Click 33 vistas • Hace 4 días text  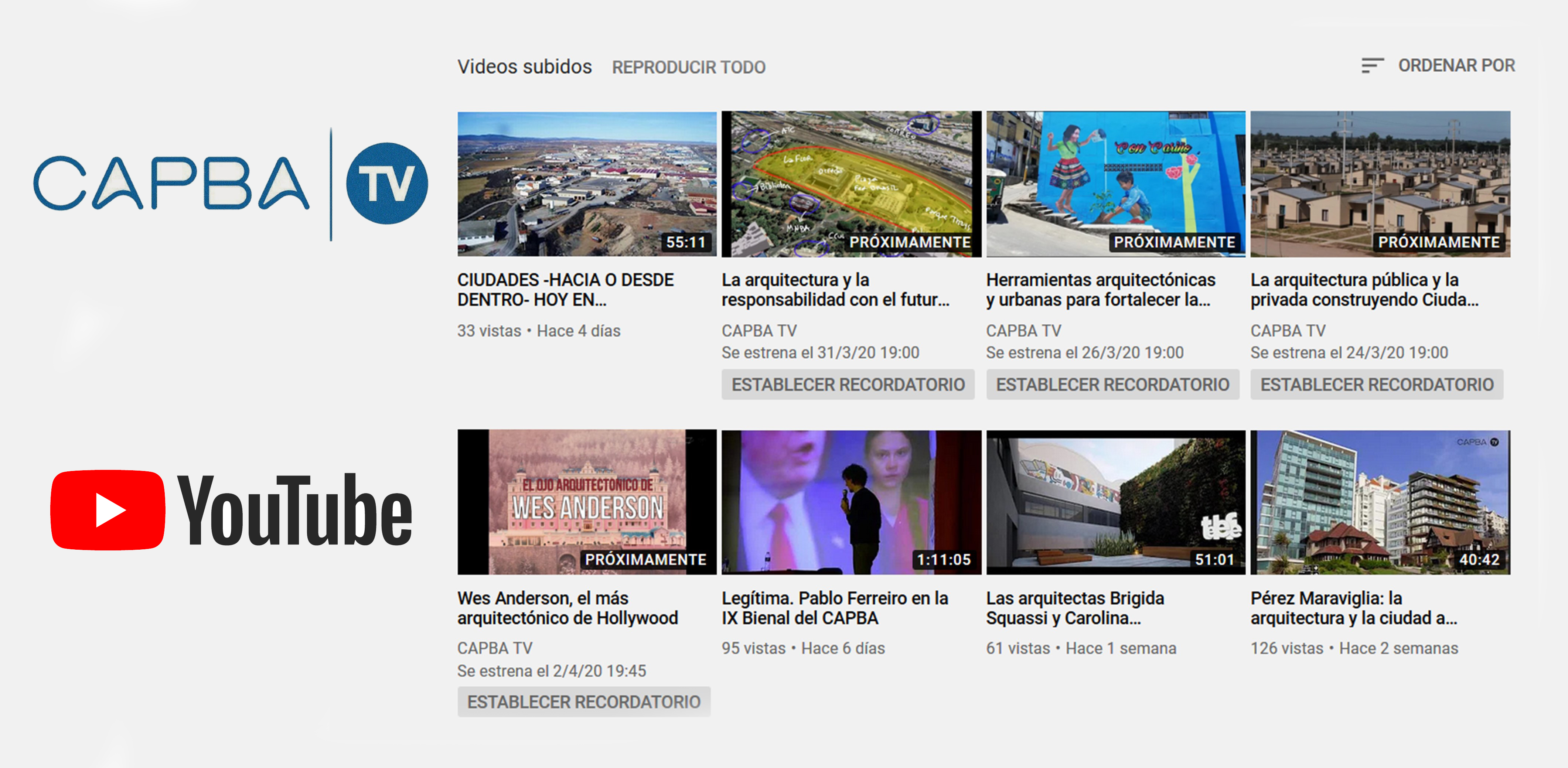click(539, 331)
